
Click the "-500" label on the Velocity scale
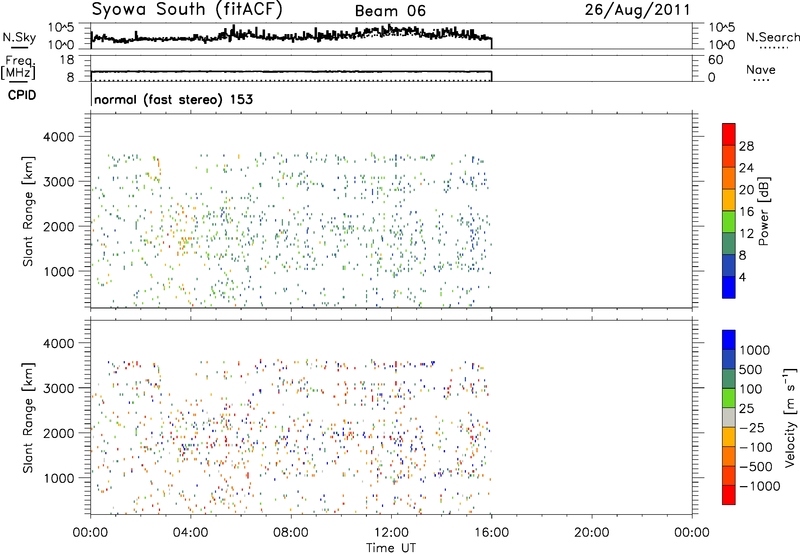pyautogui.click(x=756, y=466)
